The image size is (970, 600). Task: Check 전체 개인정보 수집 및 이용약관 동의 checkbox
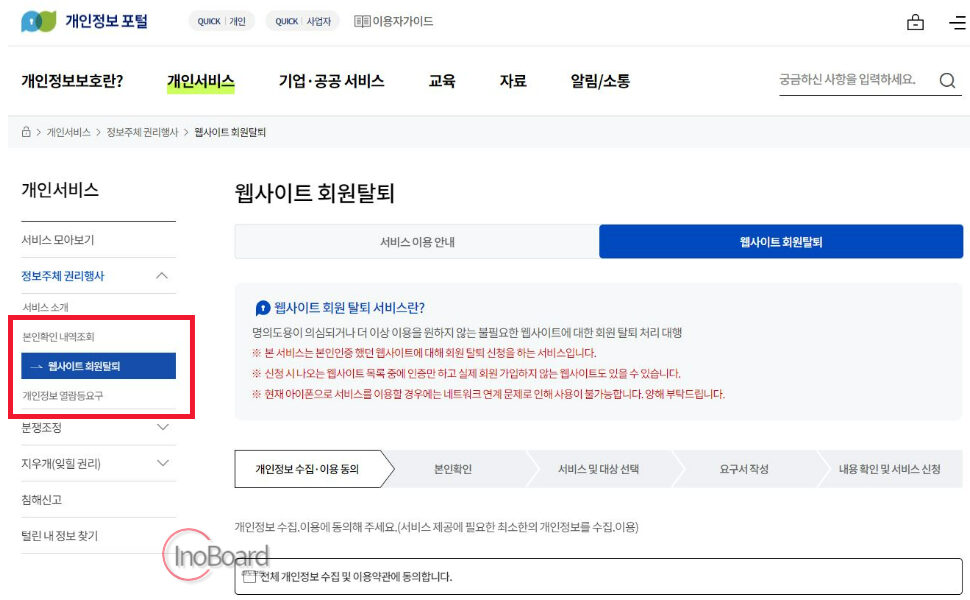249,576
